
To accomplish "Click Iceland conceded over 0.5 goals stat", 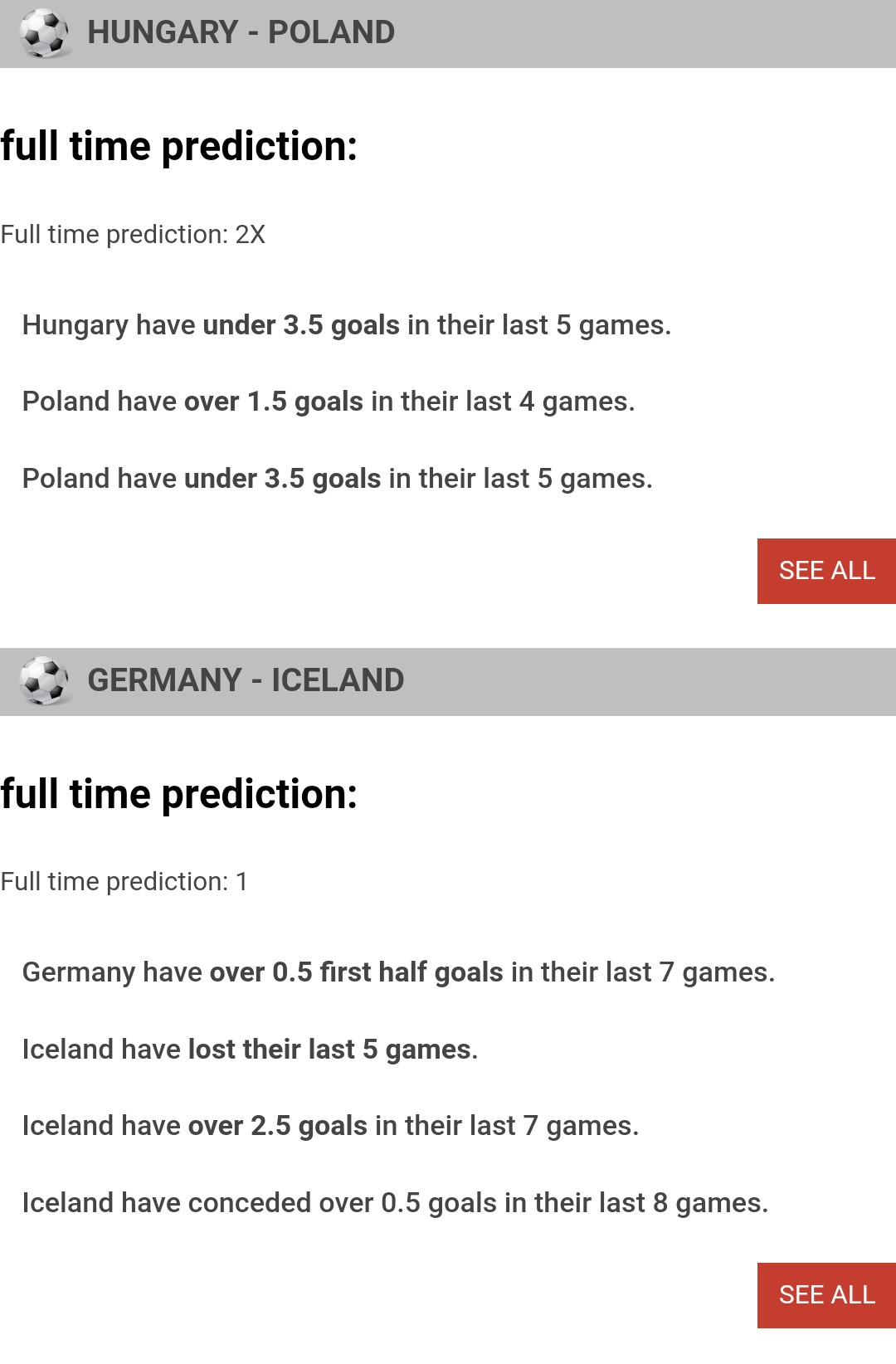I will click(x=396, y=1203).
